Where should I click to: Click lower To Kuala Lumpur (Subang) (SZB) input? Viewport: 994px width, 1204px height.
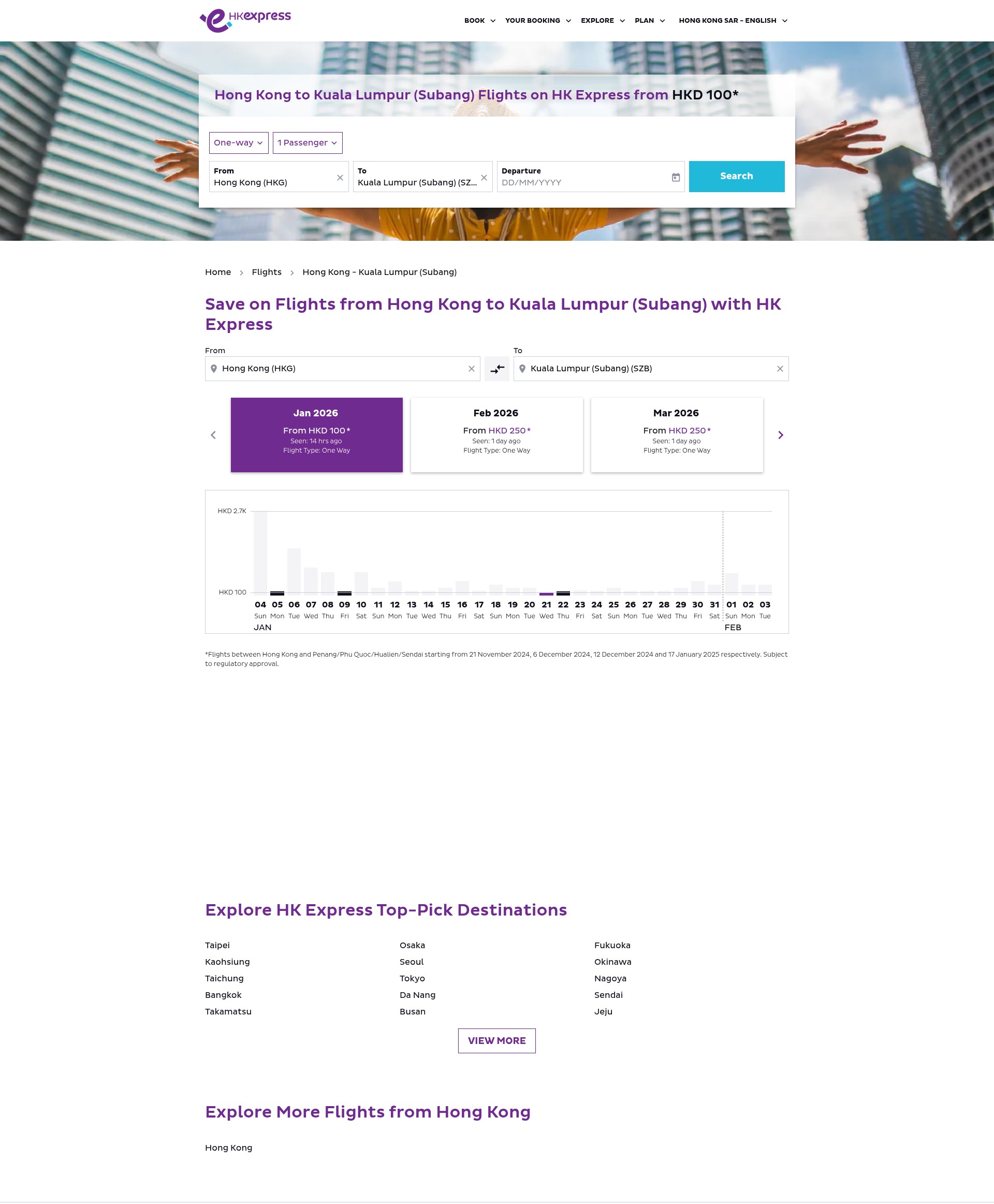click(651, 369)
